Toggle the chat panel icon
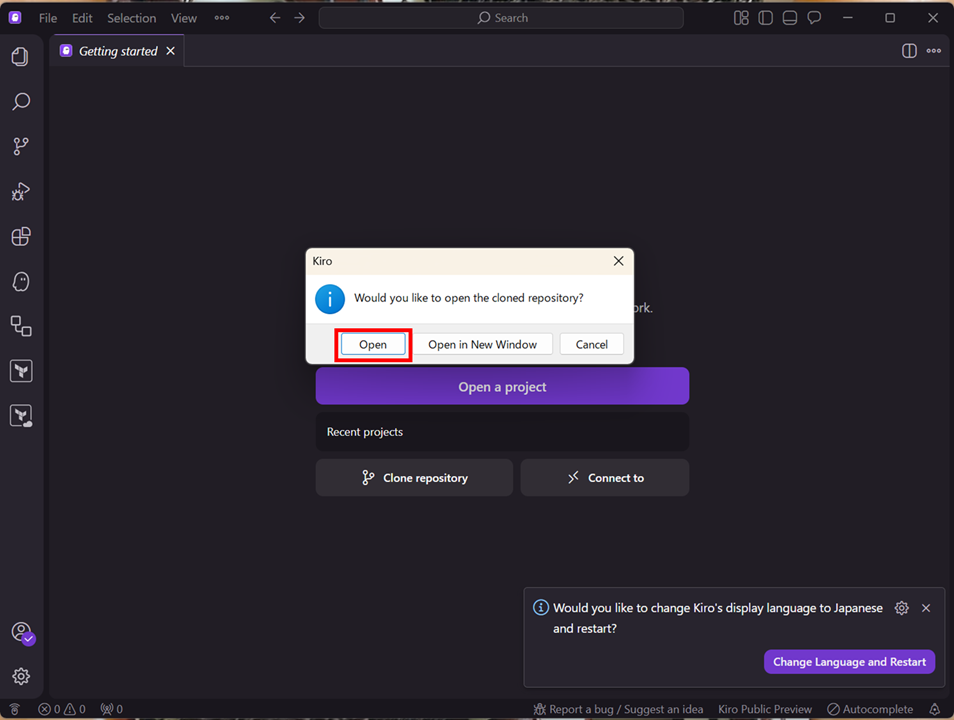954x720 pixels. [x=814, y=18]
